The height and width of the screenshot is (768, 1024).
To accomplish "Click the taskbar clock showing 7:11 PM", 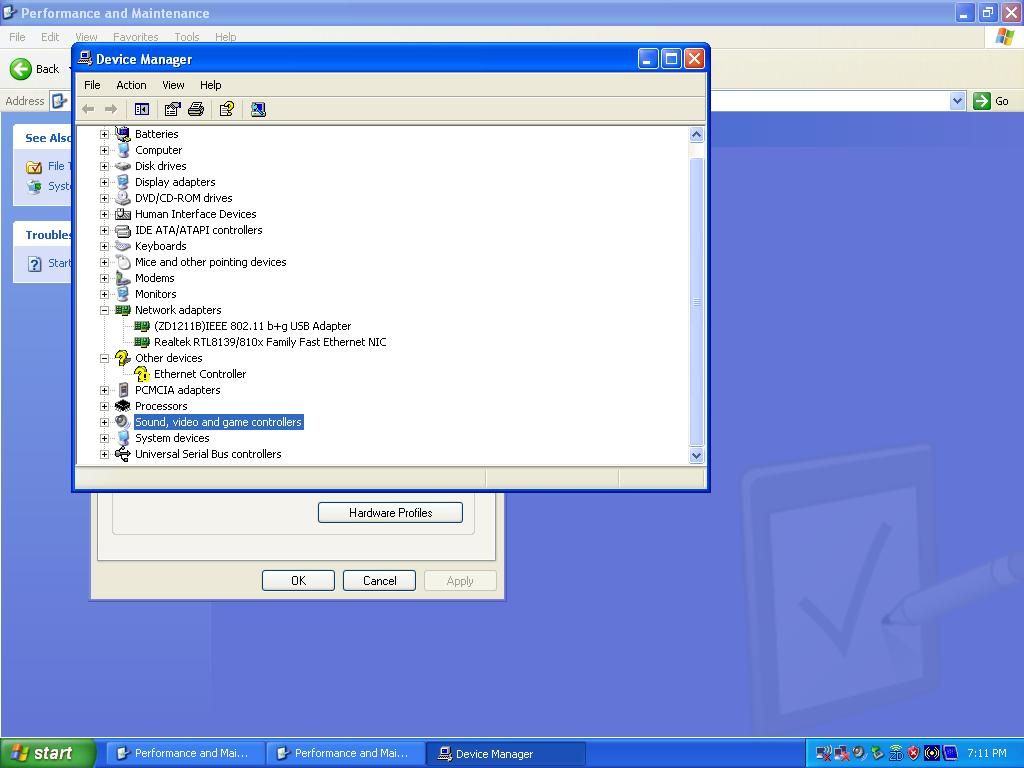I will 987,754.
